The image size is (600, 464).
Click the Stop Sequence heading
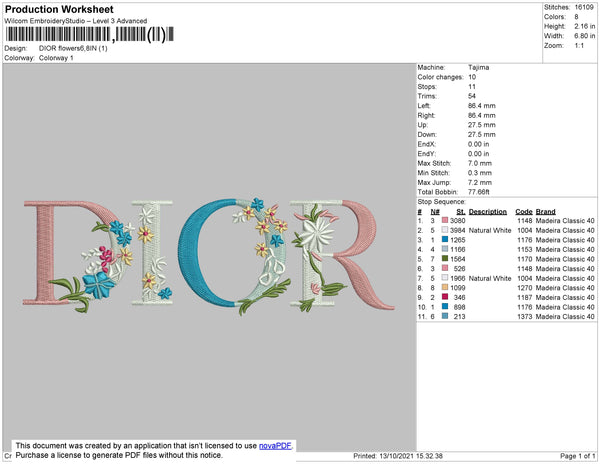(x=442, y=202)
